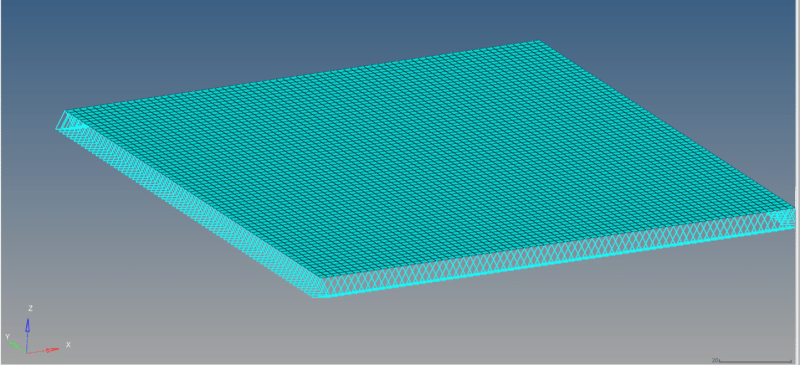Click the 'Y' label of the axis triad
800x365 pixels.
8,336
